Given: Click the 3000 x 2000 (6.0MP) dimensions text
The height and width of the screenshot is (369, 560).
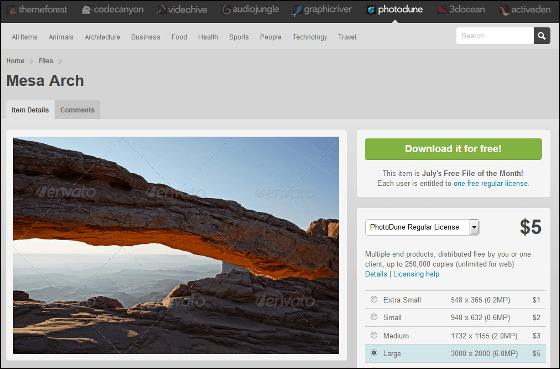Looking at the screenshot, I should (484, 353).
